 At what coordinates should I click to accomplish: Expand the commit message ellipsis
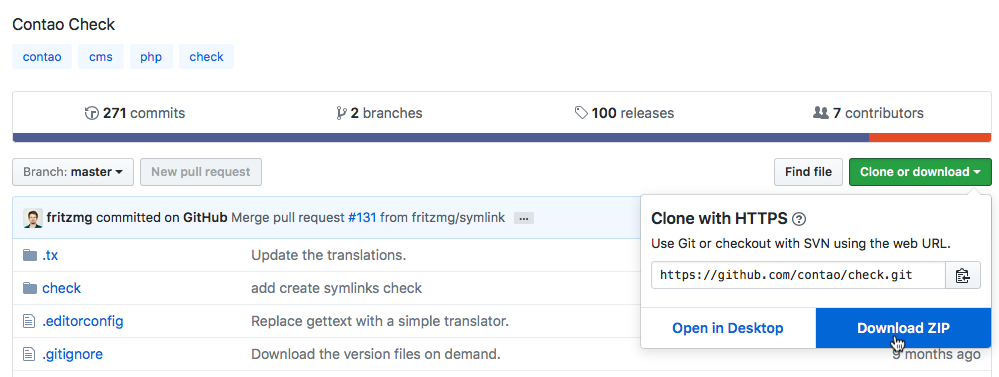point(524,218)
